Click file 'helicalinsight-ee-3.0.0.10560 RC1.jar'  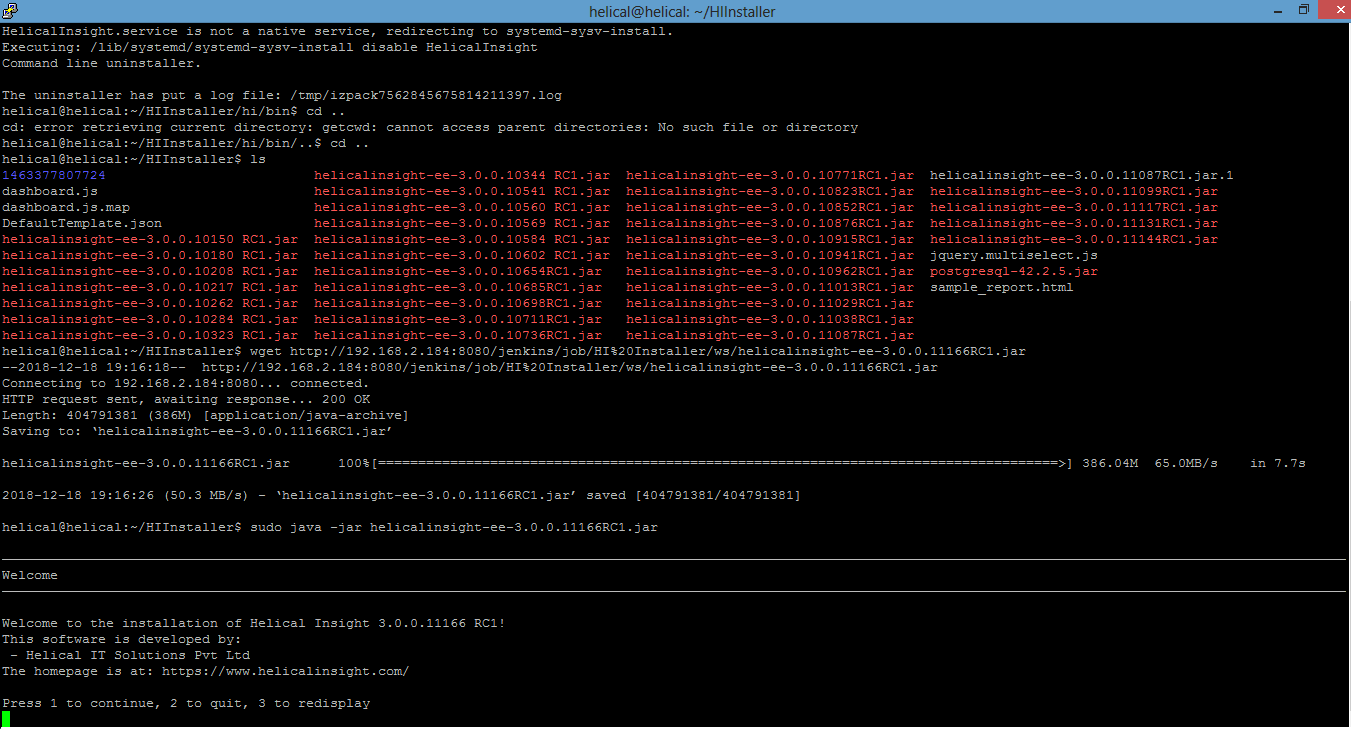click(x=462, y=207)
